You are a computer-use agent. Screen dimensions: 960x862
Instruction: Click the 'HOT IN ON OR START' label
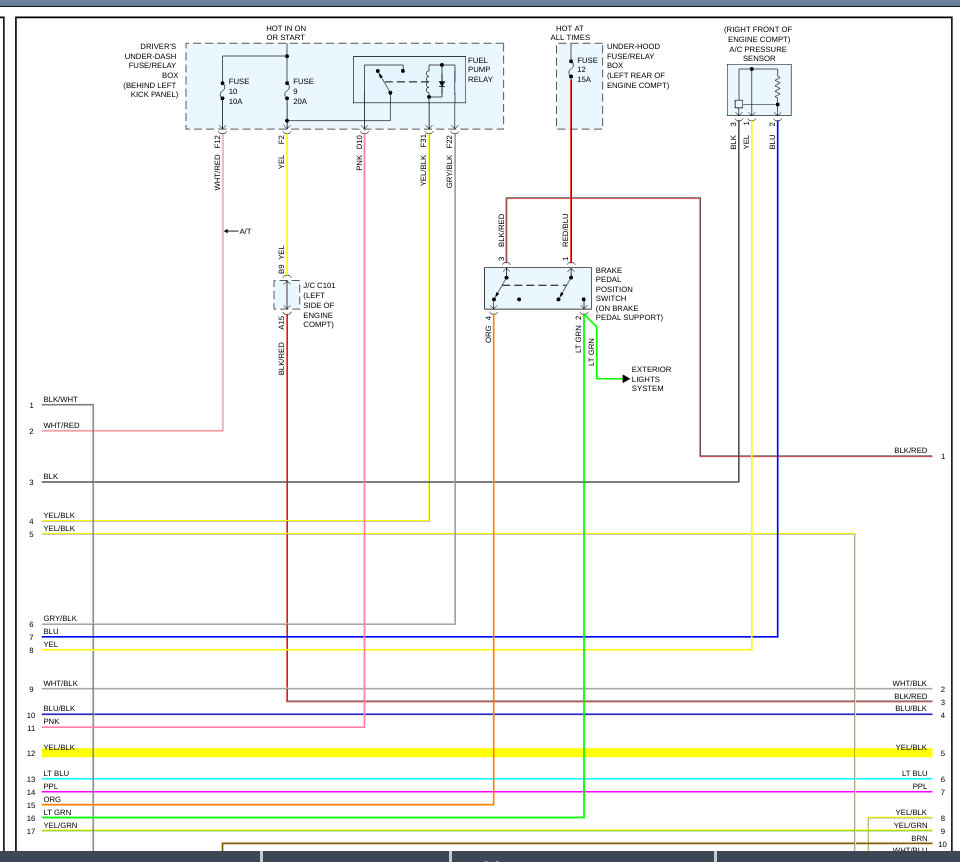(x=286, y=33)
